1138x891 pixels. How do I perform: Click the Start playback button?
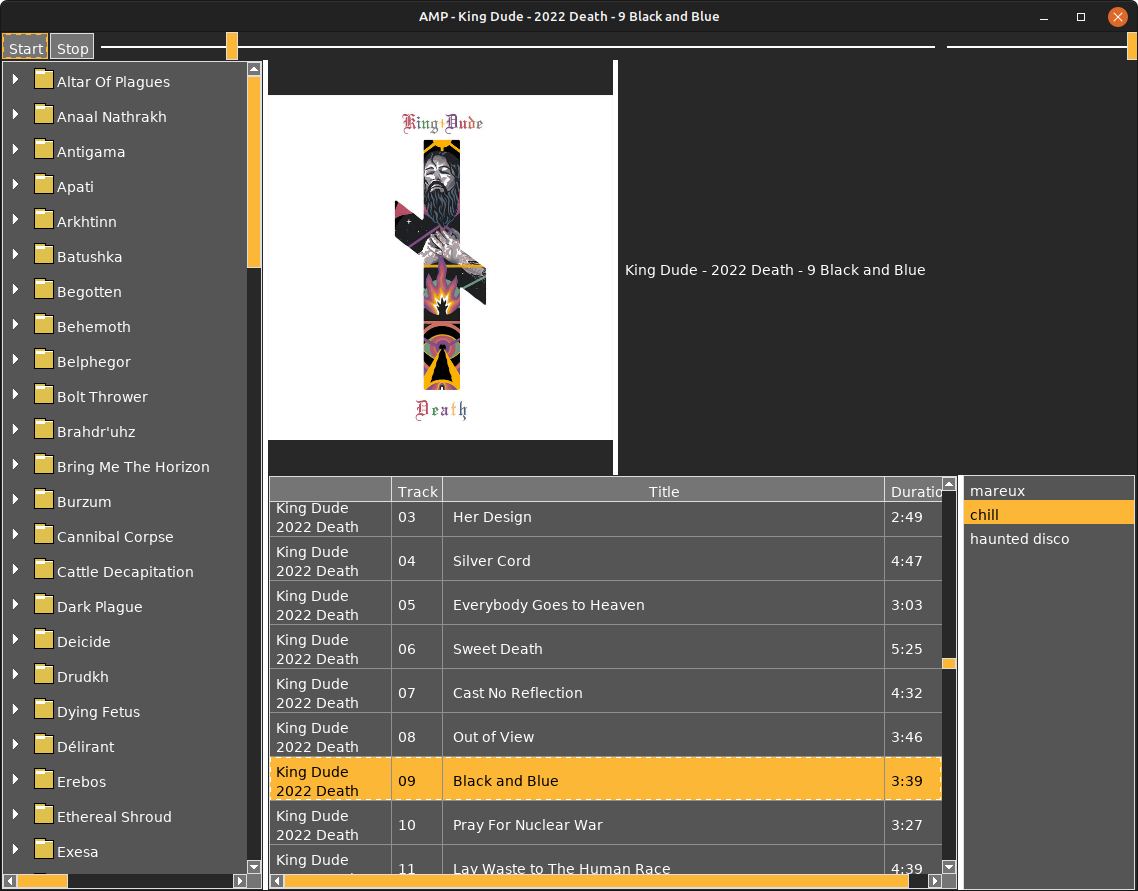(25, 48)
